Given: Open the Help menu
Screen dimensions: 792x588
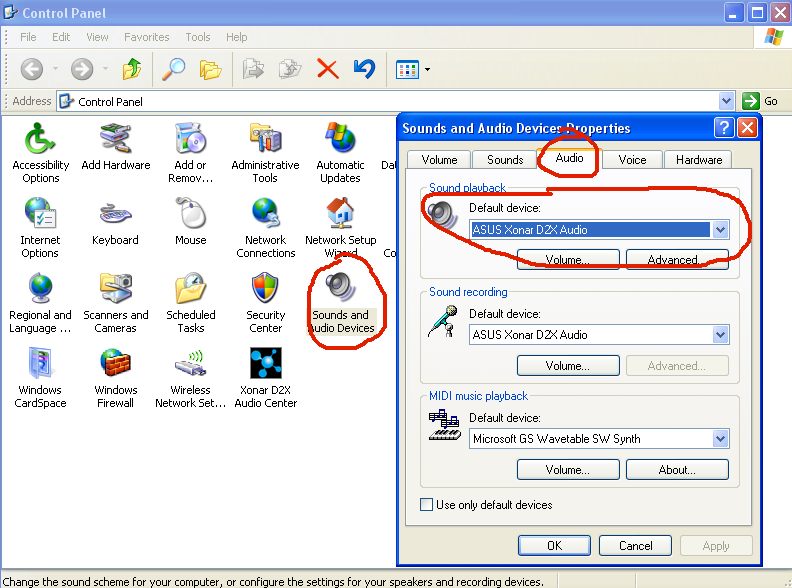Looking at the screenshot, I should tap(236, 37).
